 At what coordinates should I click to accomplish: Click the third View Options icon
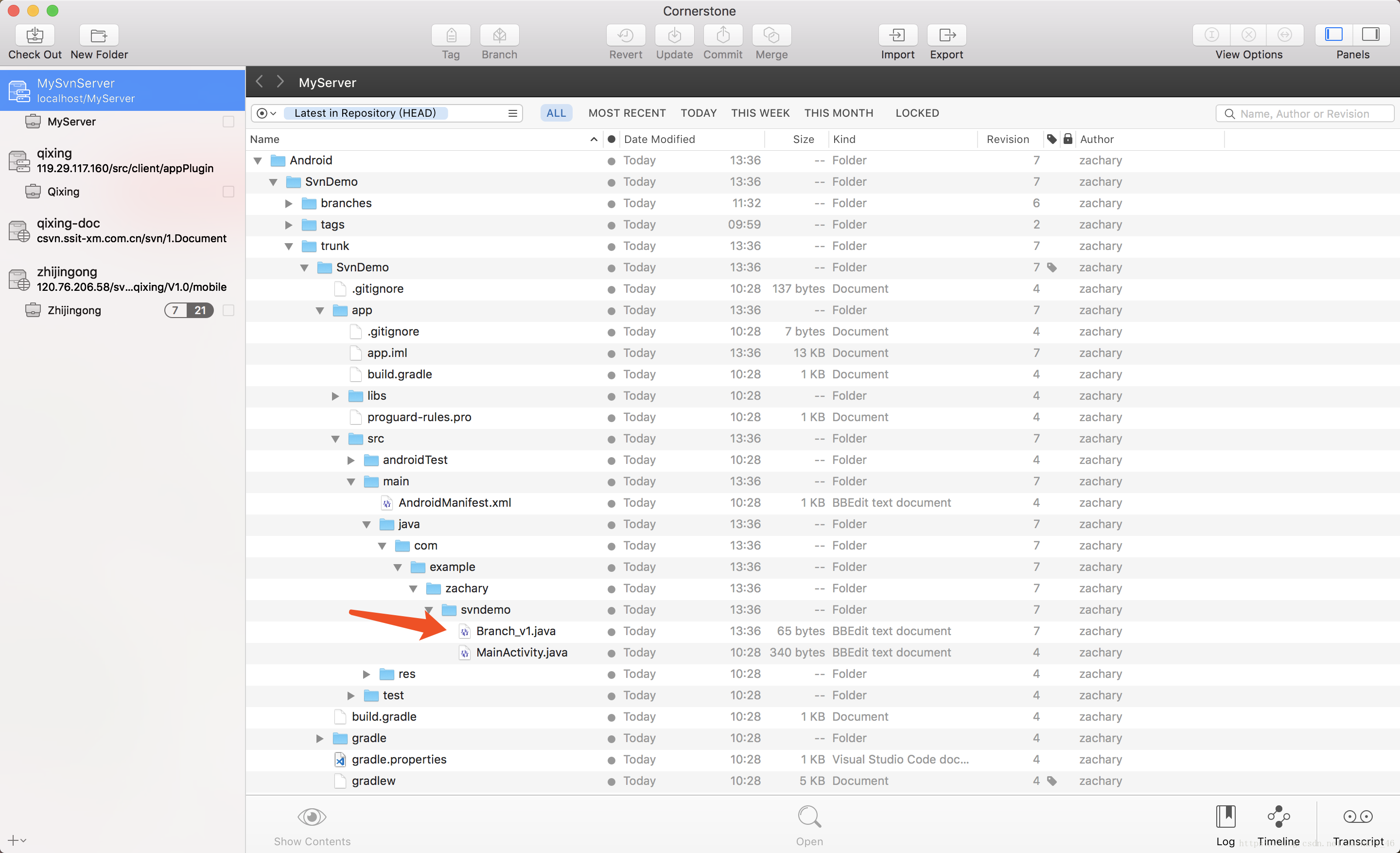pyautogui.click(x=1285, y=35)
